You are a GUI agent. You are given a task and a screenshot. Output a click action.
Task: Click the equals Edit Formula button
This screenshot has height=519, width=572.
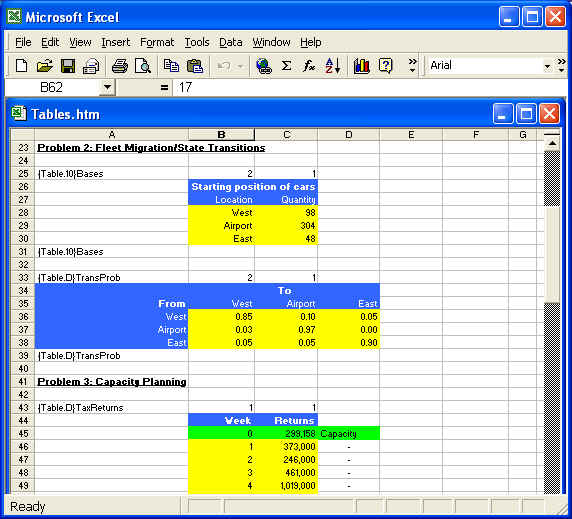pos(165,88)
